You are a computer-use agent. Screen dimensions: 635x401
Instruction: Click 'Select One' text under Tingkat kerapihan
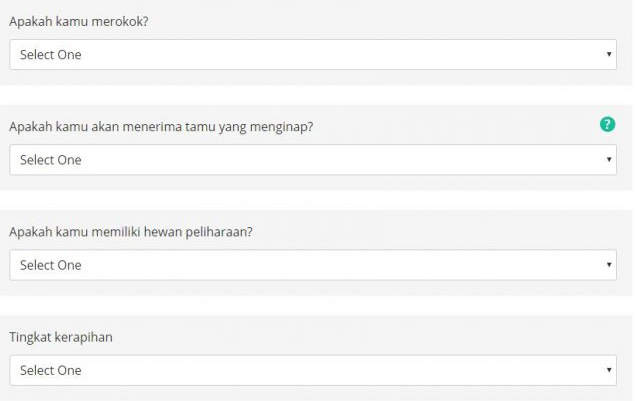coord(51,370)
